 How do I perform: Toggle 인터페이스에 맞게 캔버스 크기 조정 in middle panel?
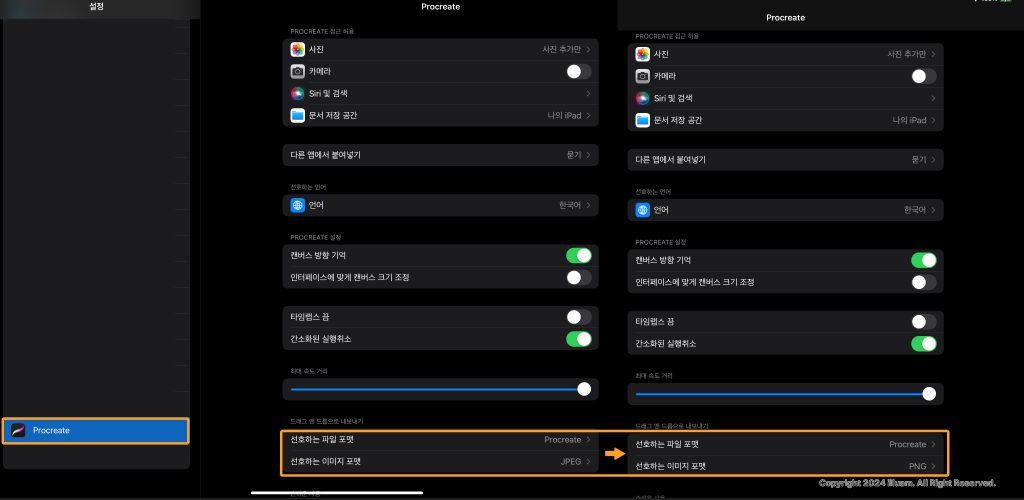pos(579,277)
